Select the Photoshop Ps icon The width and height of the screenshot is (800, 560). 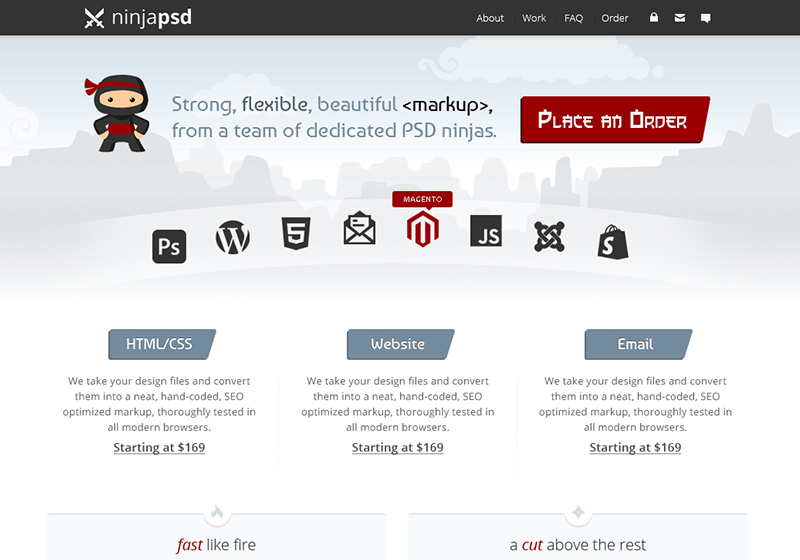click(169, 246)
